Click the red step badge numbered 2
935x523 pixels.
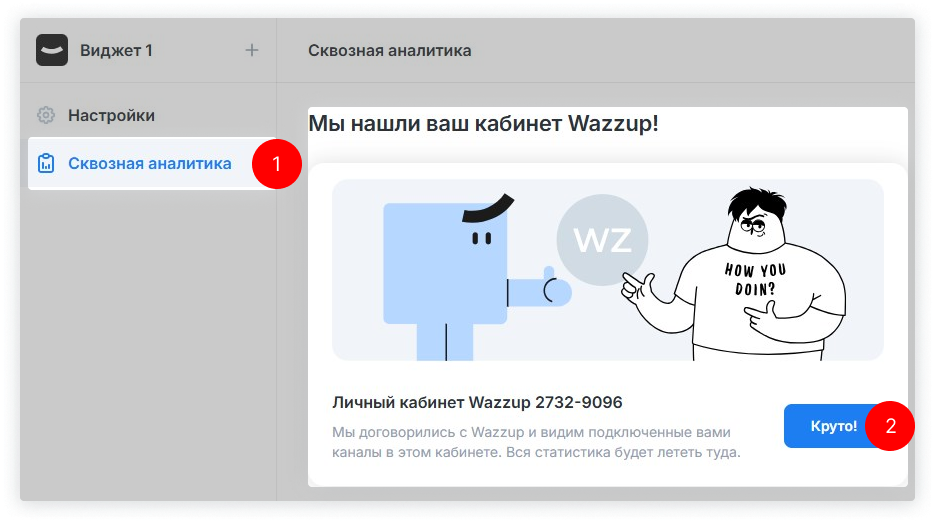point(889,426)
